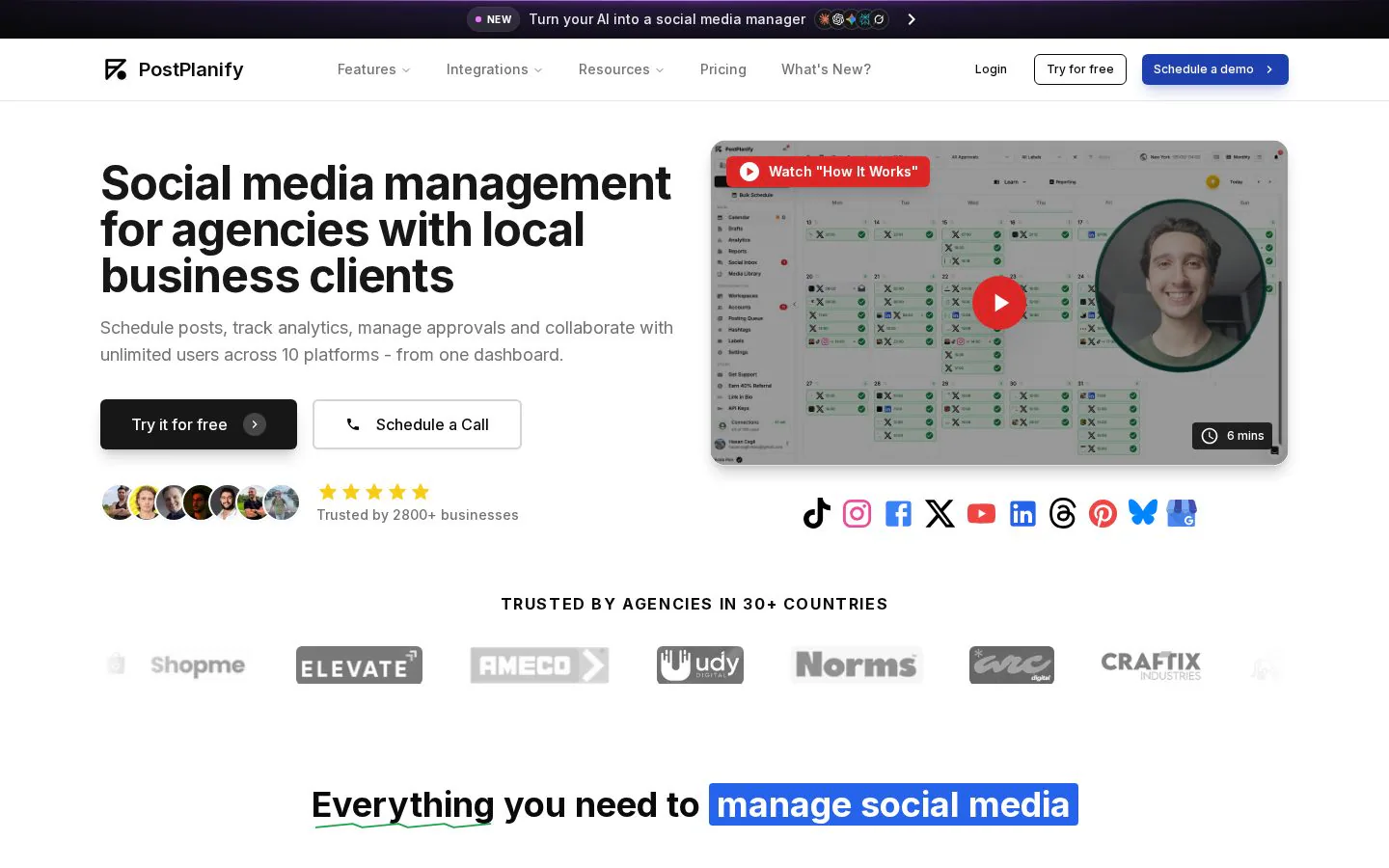Select the YouTube platform icon
The height and width of the screenshot is (868, 1389).
tap(981, 513)
